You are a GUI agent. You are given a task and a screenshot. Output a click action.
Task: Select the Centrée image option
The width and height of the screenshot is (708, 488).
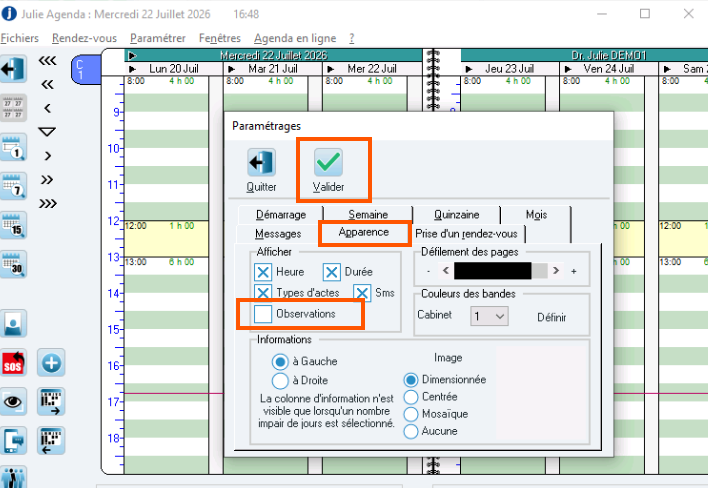[411, 397]
